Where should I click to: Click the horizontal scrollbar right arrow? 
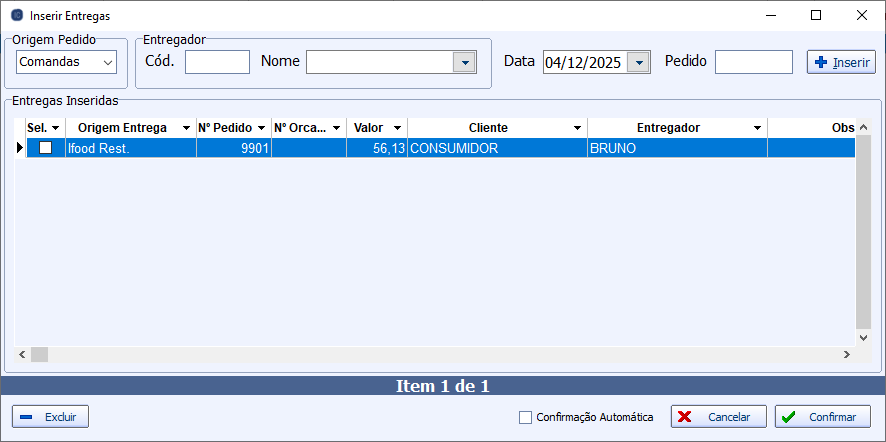coord(846,354)
